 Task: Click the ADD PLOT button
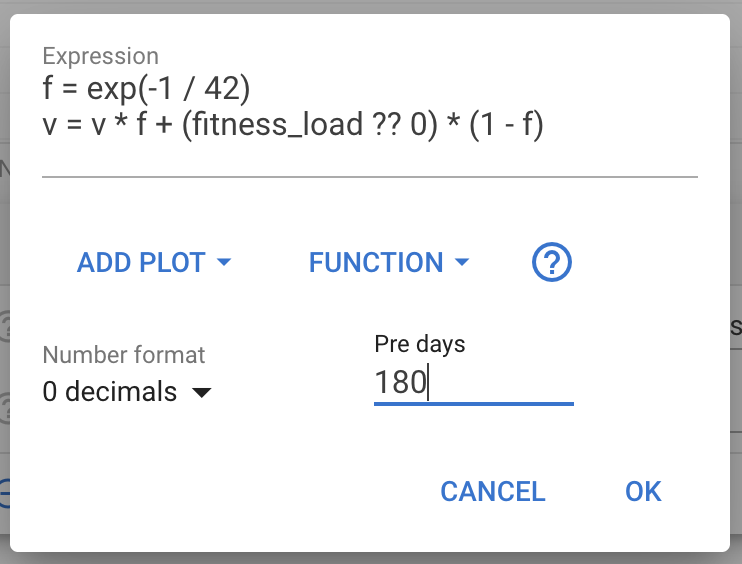point(141,263)
